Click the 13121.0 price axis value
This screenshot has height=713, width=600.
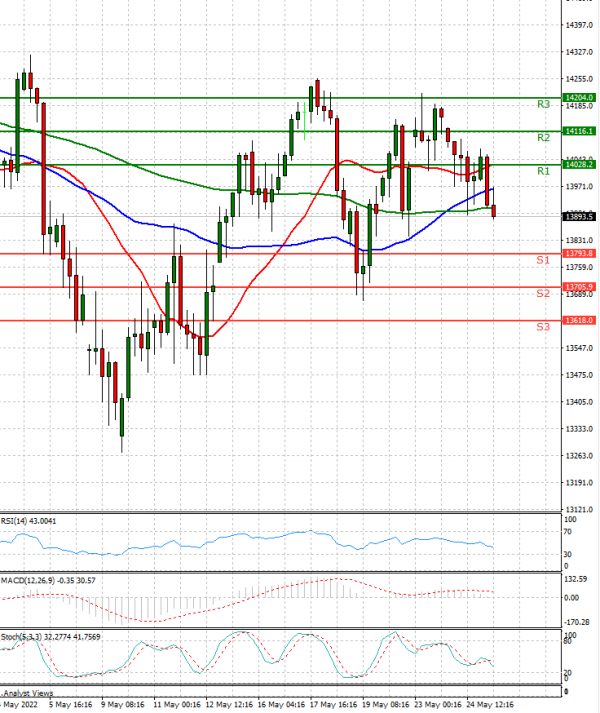click(x=579, y=510)
